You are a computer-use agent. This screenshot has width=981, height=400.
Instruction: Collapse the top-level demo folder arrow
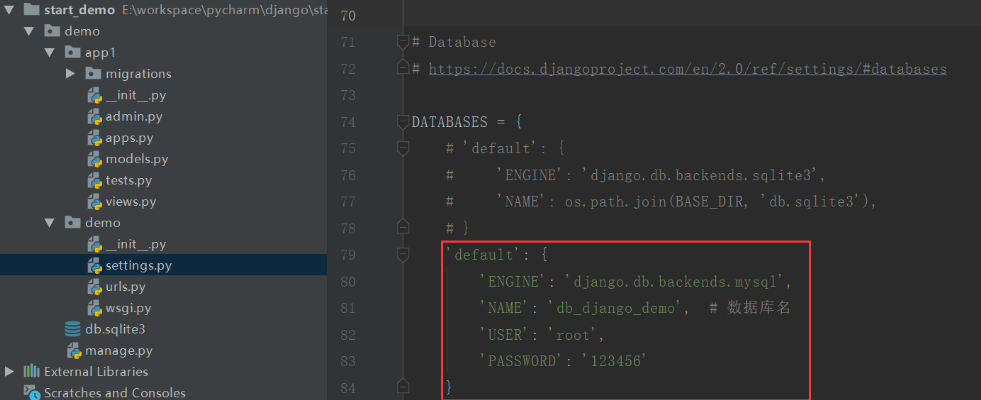coord(29,31)
